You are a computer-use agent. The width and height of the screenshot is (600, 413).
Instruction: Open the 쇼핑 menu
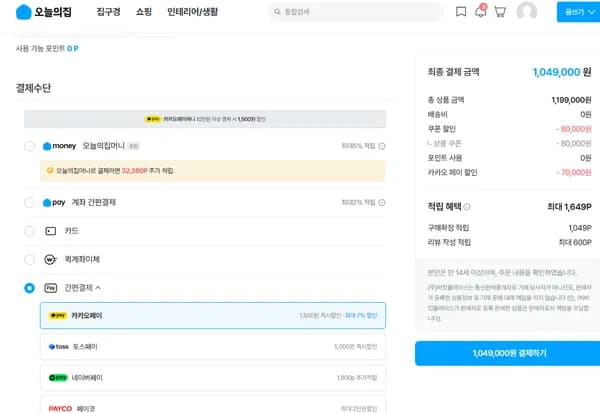(x=144, y=12)
